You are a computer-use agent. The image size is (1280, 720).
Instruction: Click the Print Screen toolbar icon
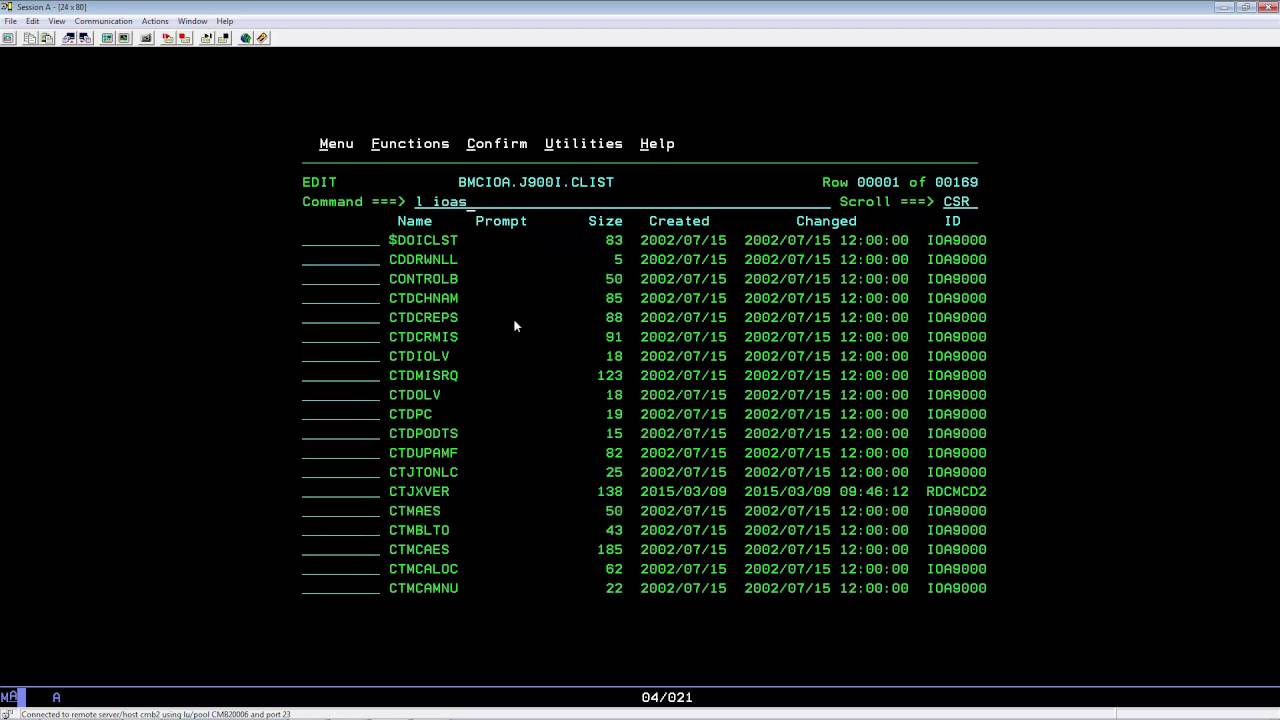[8, 38]
